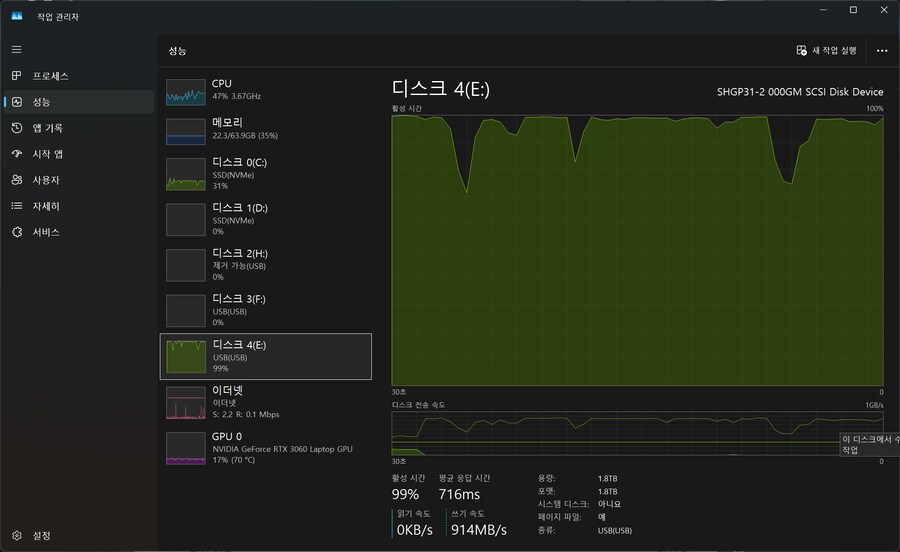The height and width of the screenshot is (552, 900).
Task: Click the 99% 활성 시간 value
Action: 405,494
